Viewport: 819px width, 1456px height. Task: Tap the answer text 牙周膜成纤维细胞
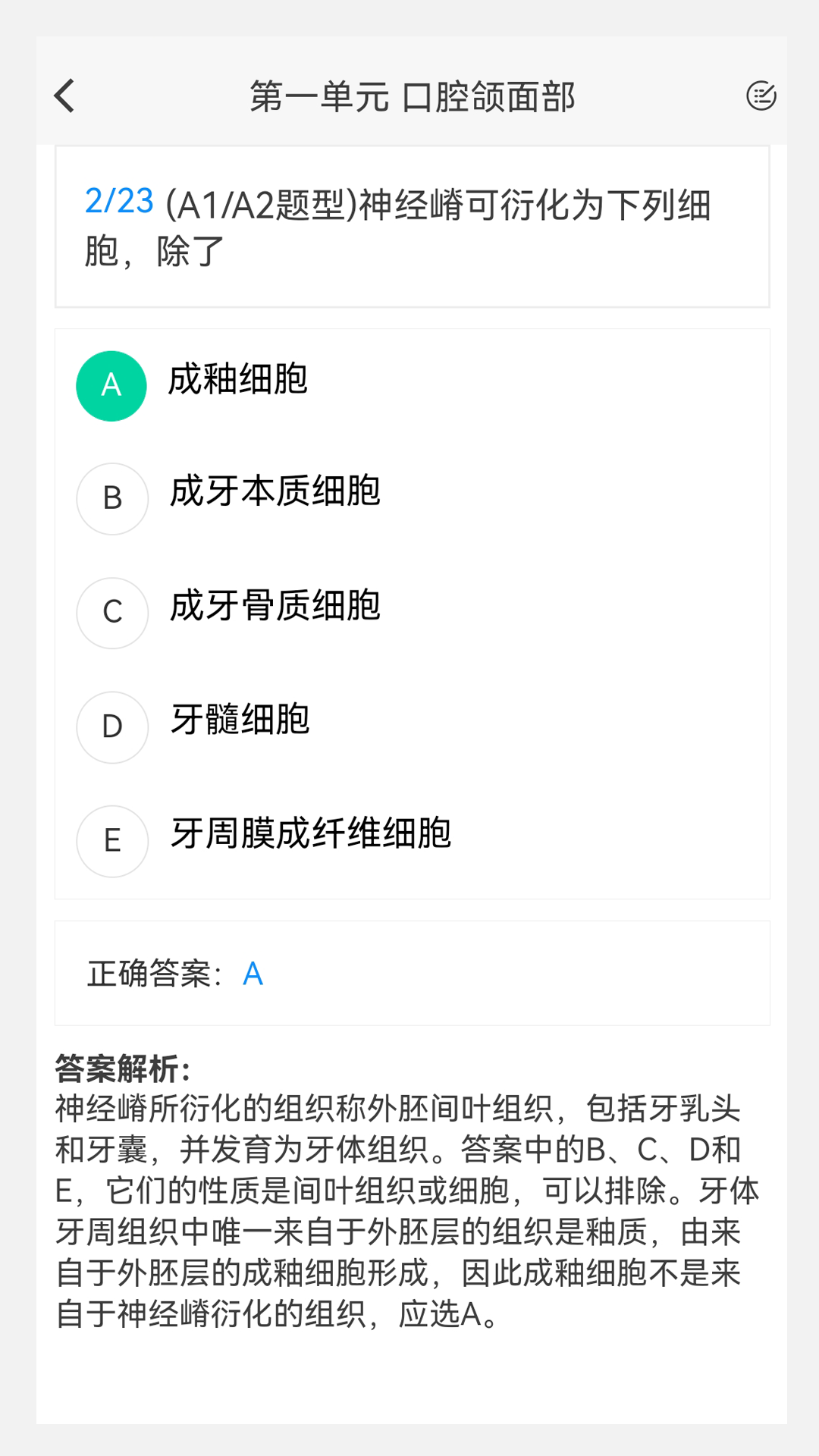tap(311, 833)
